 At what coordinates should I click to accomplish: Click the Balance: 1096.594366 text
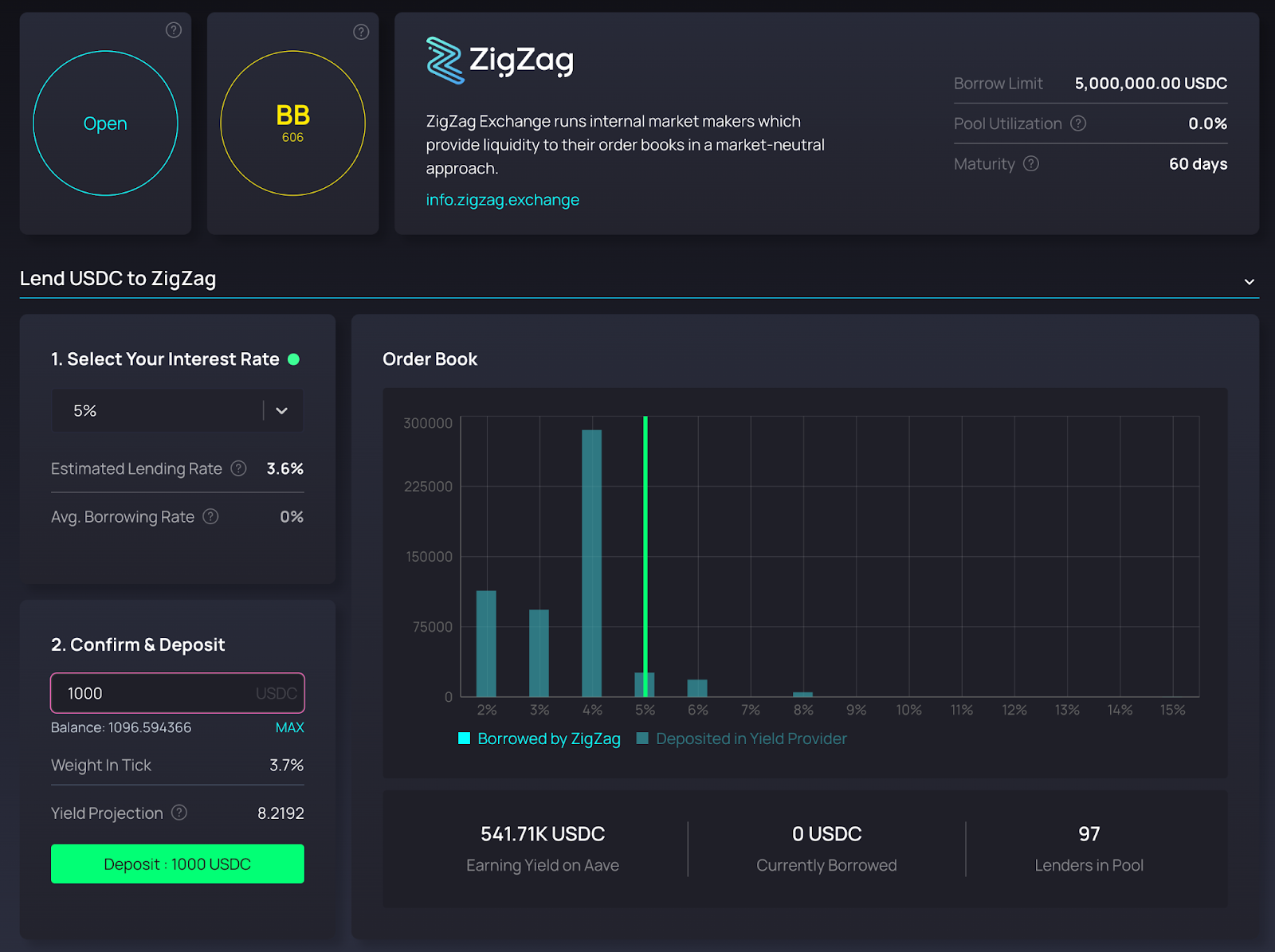tap(121, 727)
